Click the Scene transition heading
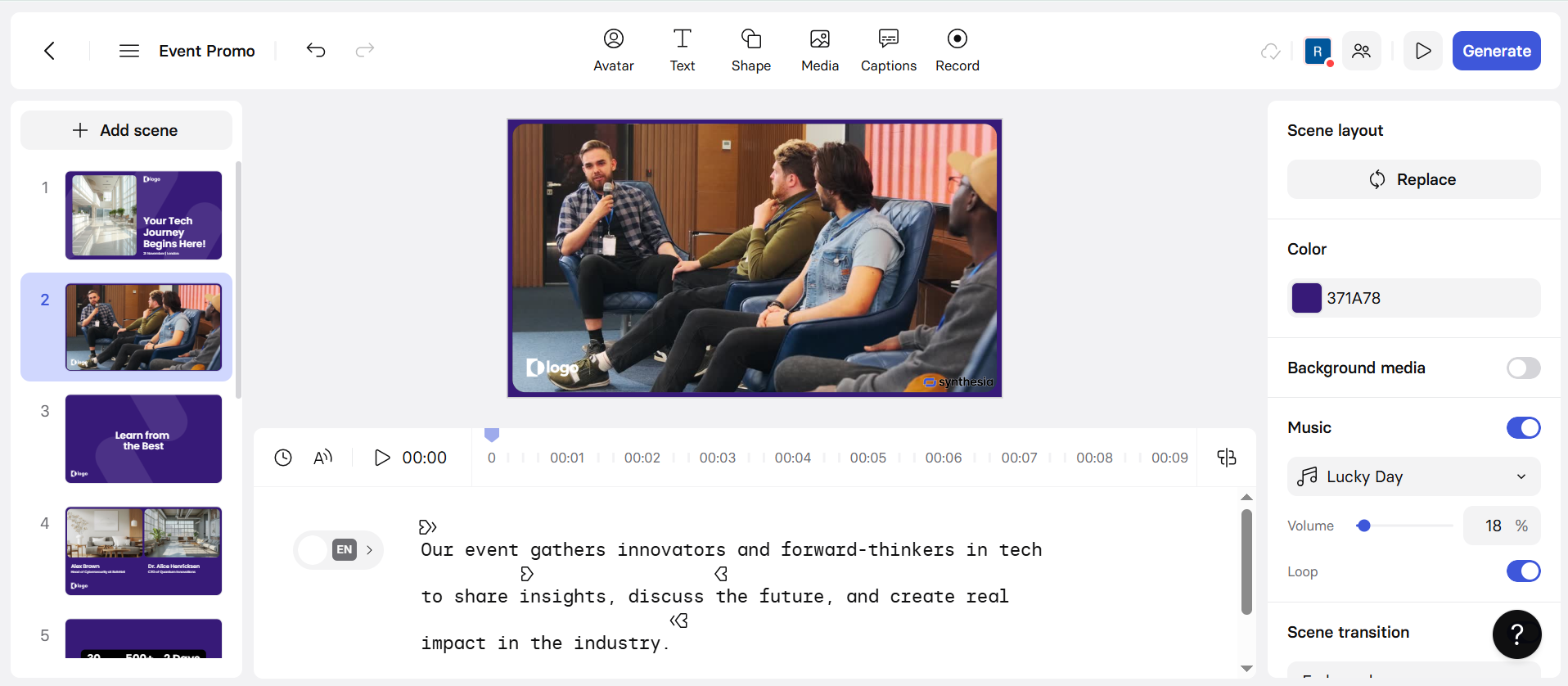 click(1348, 632)
